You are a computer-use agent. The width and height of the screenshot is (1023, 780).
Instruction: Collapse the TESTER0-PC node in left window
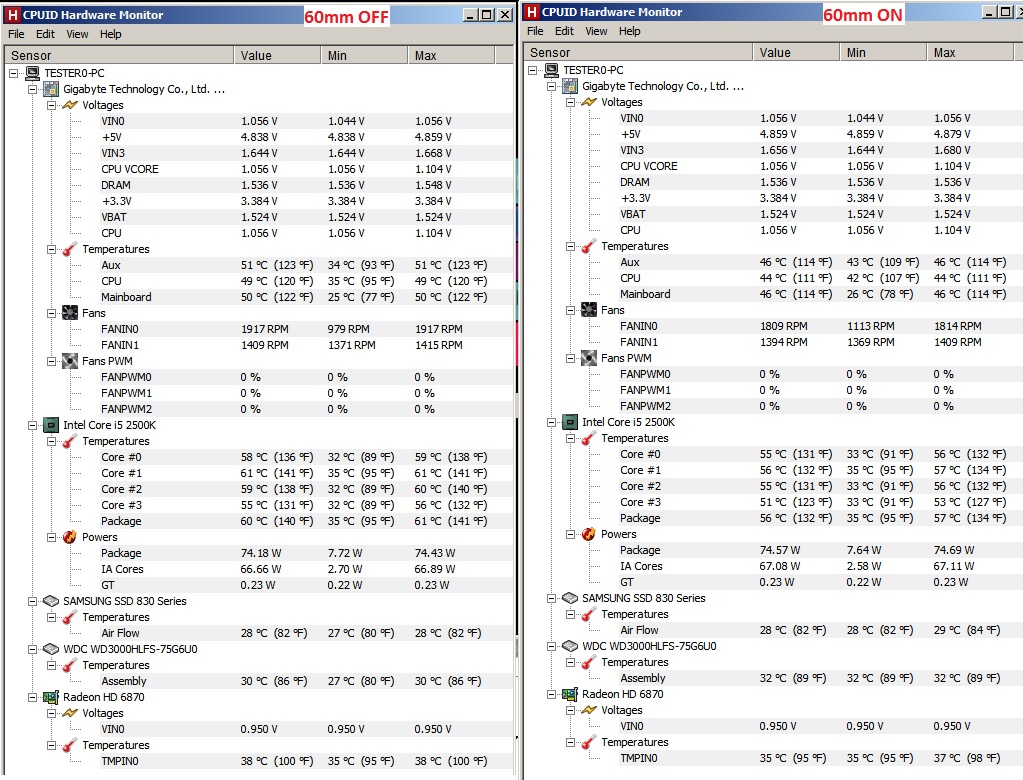point(13,73)
